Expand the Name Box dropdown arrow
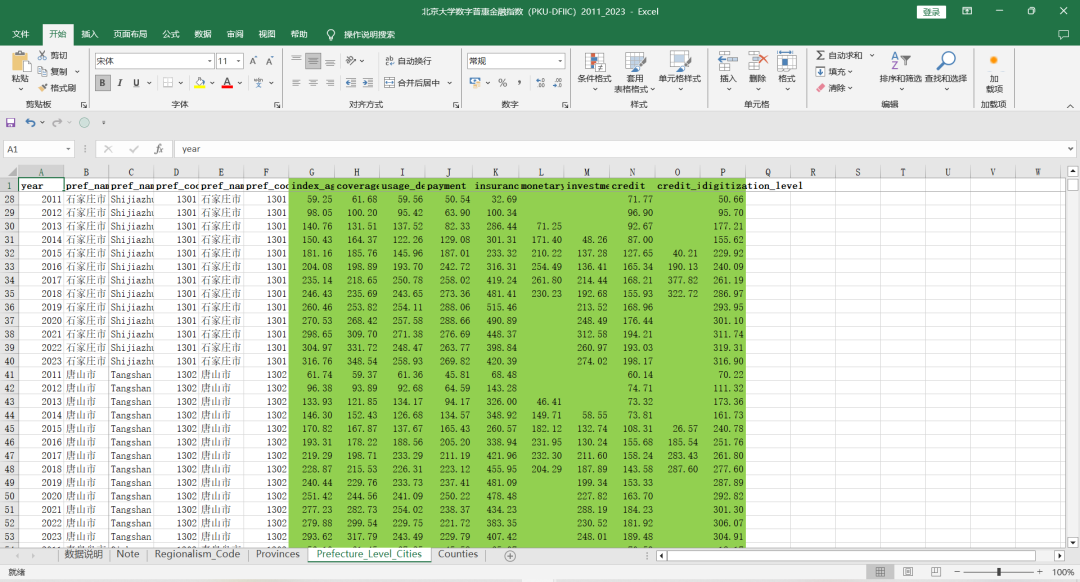The width and height of the screenshot is (1080, 582). [68, 149]
